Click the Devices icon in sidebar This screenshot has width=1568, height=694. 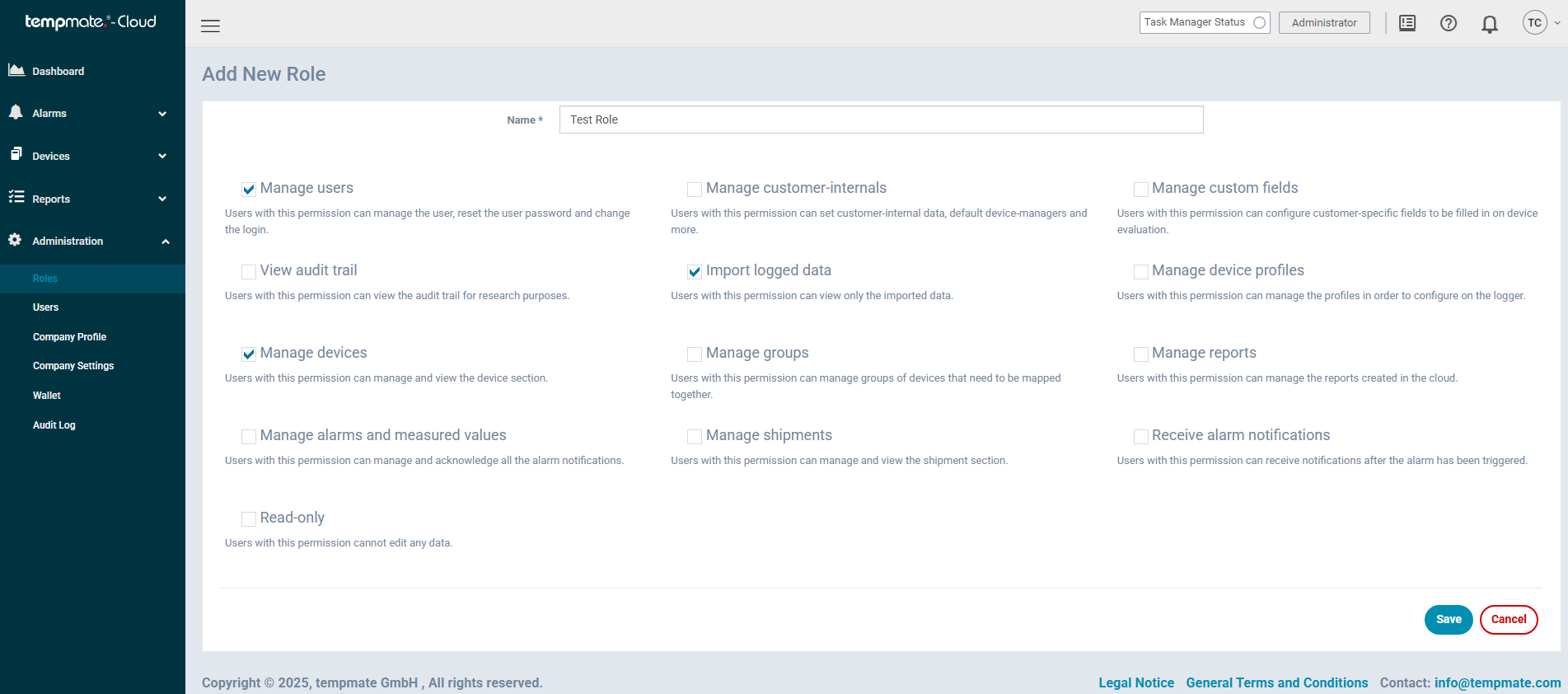coord(16,154)
